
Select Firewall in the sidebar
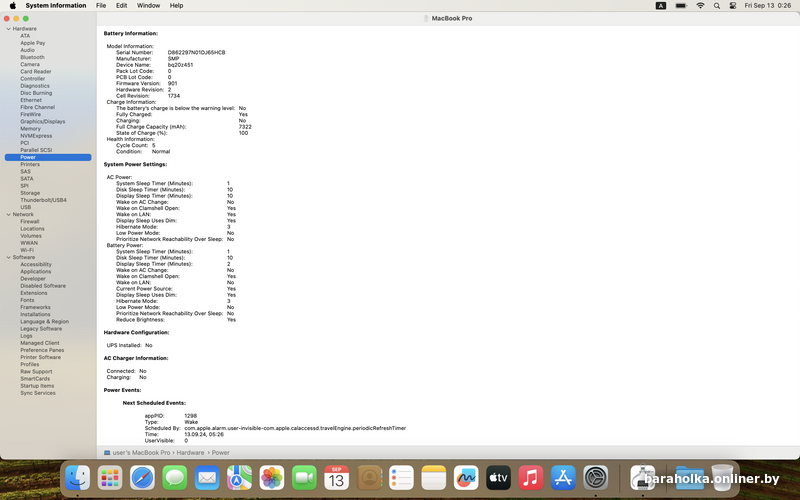coord(30,222)
